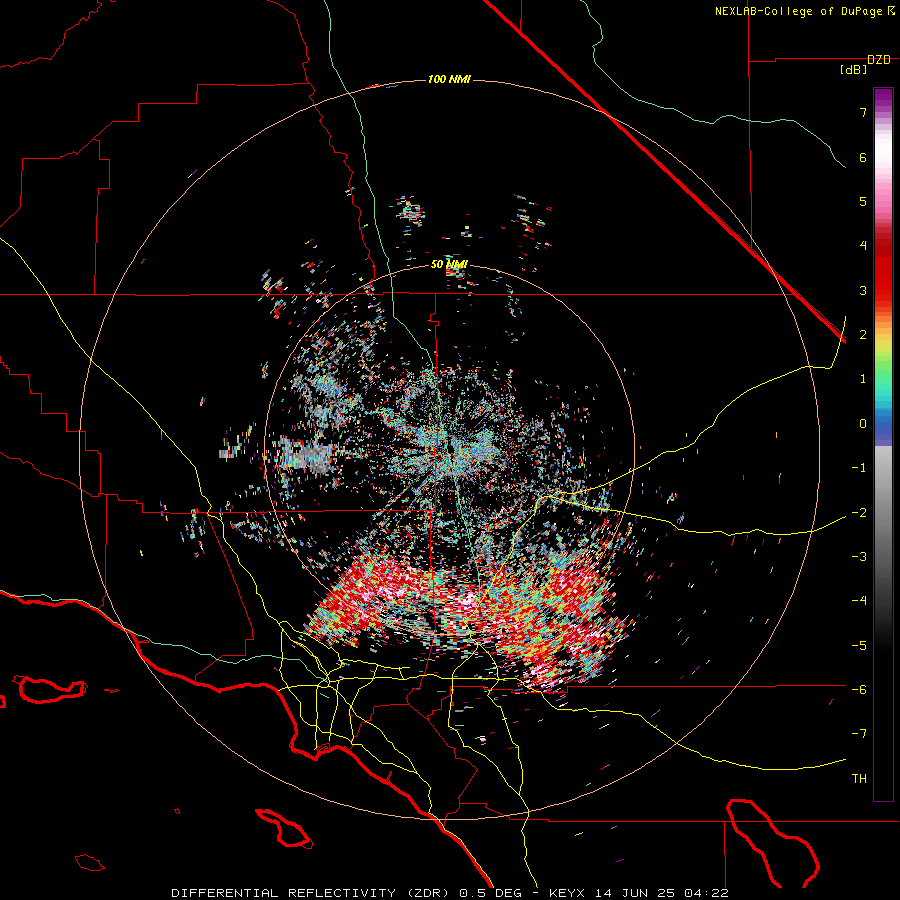Click the '6' value on the color scale

pos(863,157)
